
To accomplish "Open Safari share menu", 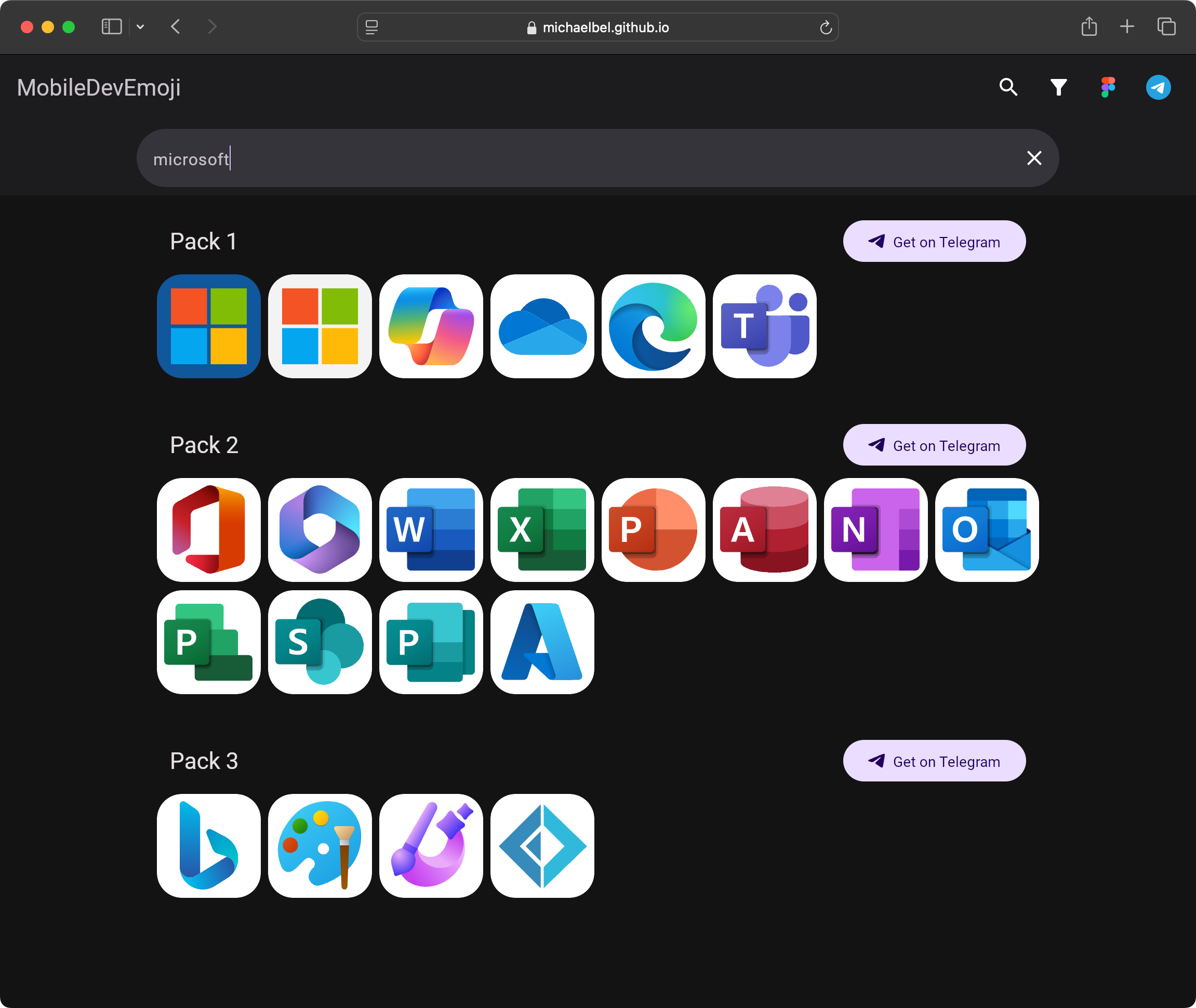I will pos(1089,26).
